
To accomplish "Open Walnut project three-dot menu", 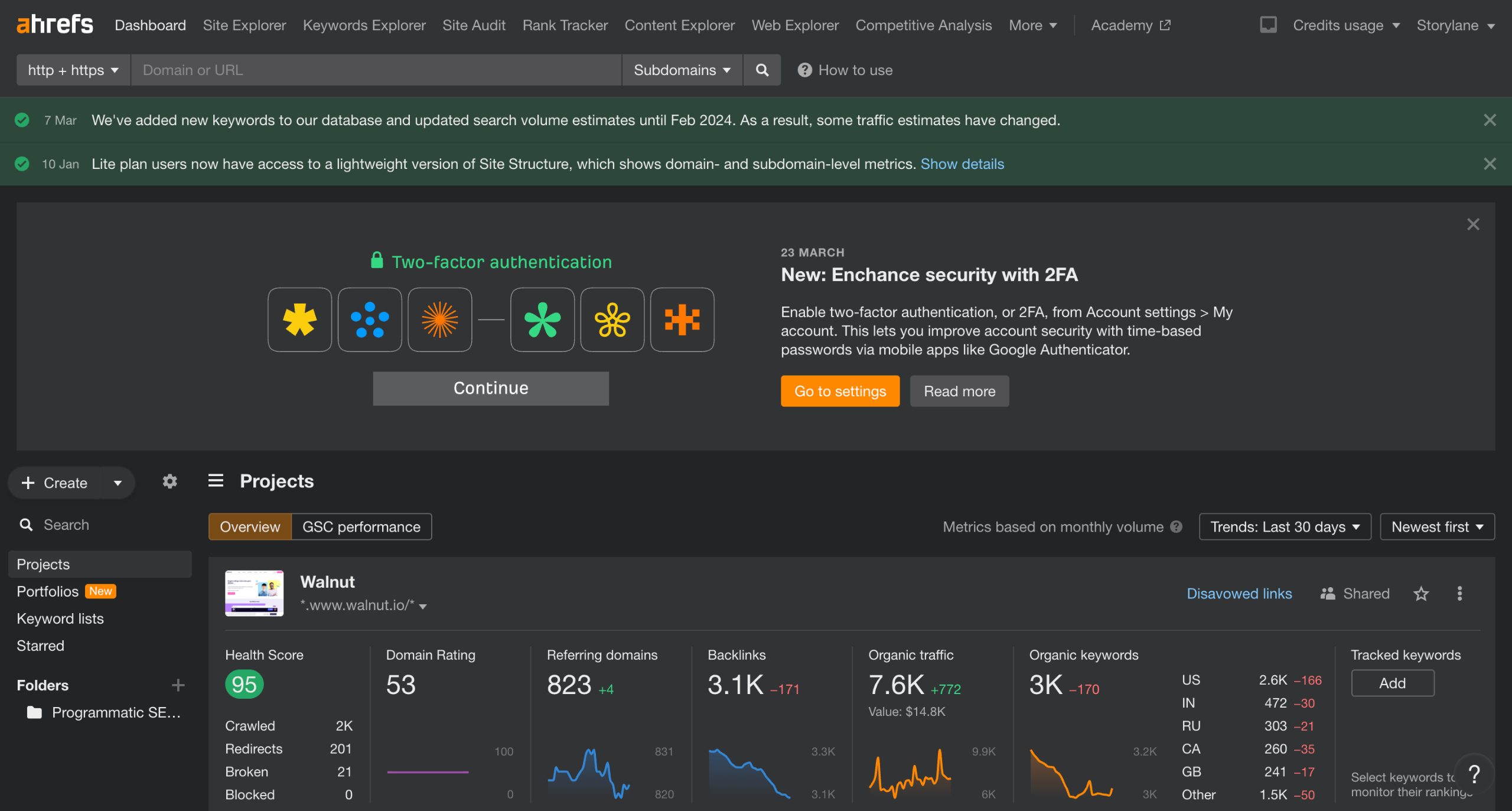I will coord(1459,594).
